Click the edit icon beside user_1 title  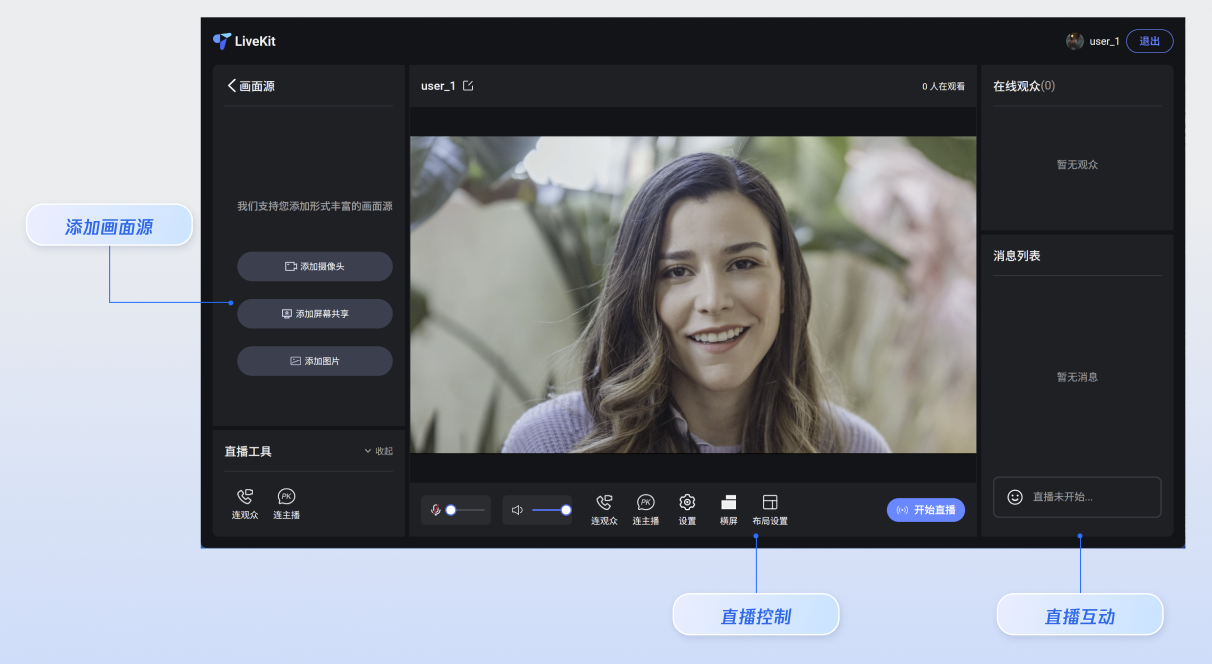(468, 86)
